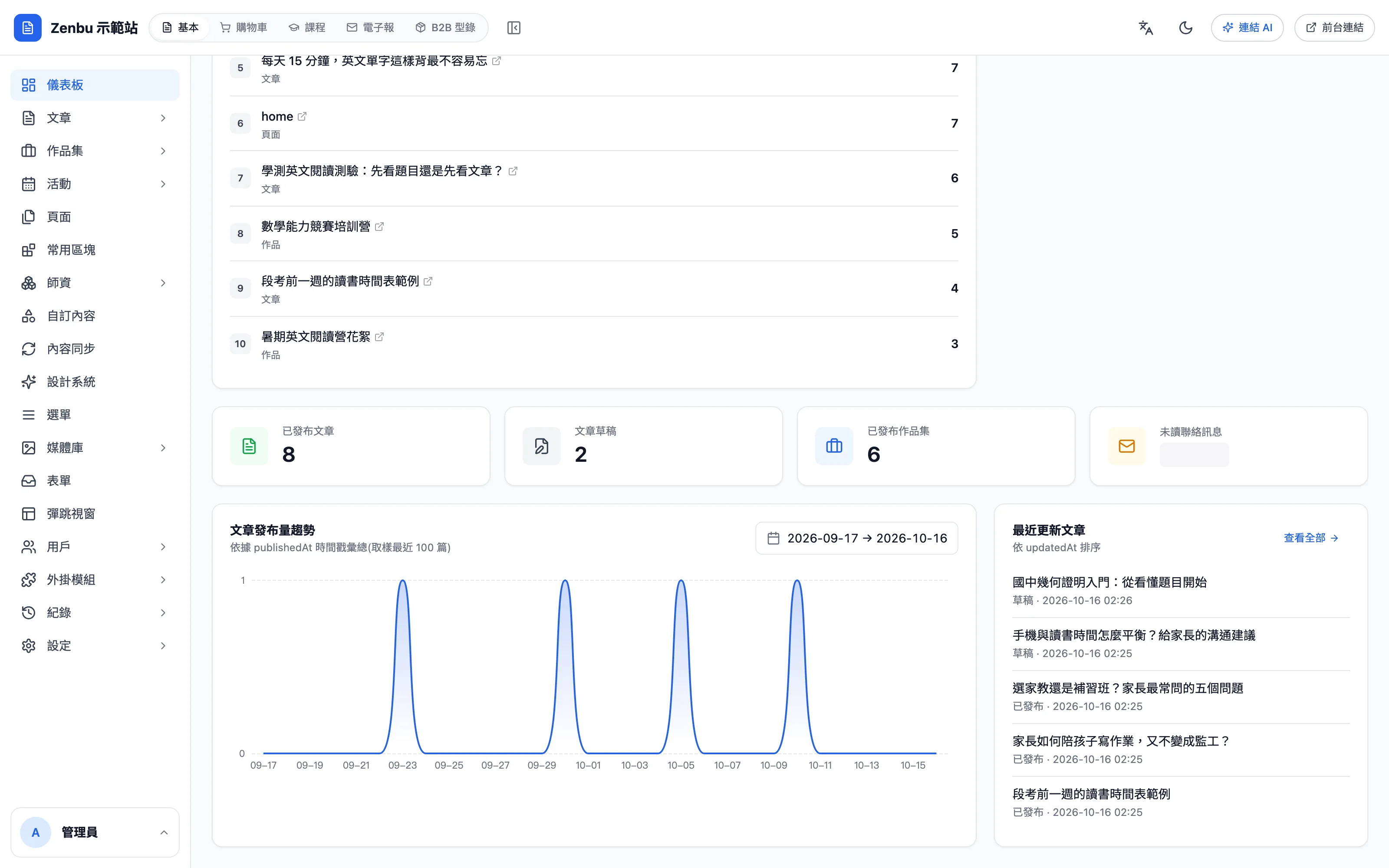1389x868 pixels.
Task: Click the 活動 calendar icon in sidebar
Action: click(28, 184)
